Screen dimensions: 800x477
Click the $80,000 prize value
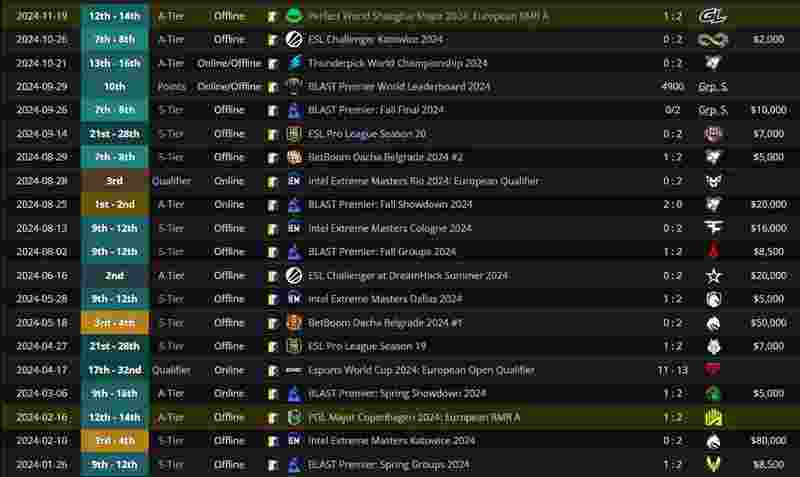point(768,441)
